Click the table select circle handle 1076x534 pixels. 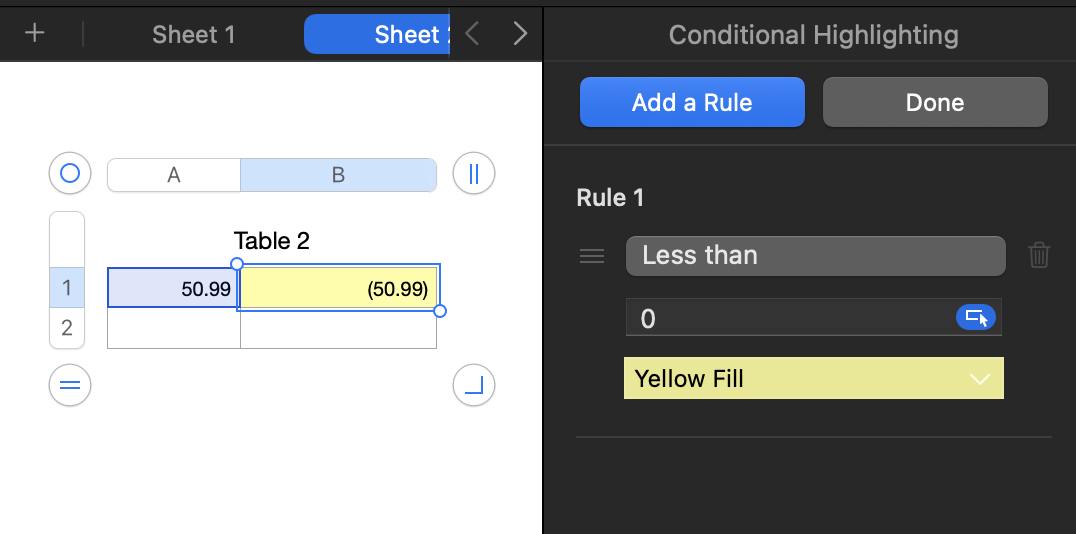[x=70, y=174]
